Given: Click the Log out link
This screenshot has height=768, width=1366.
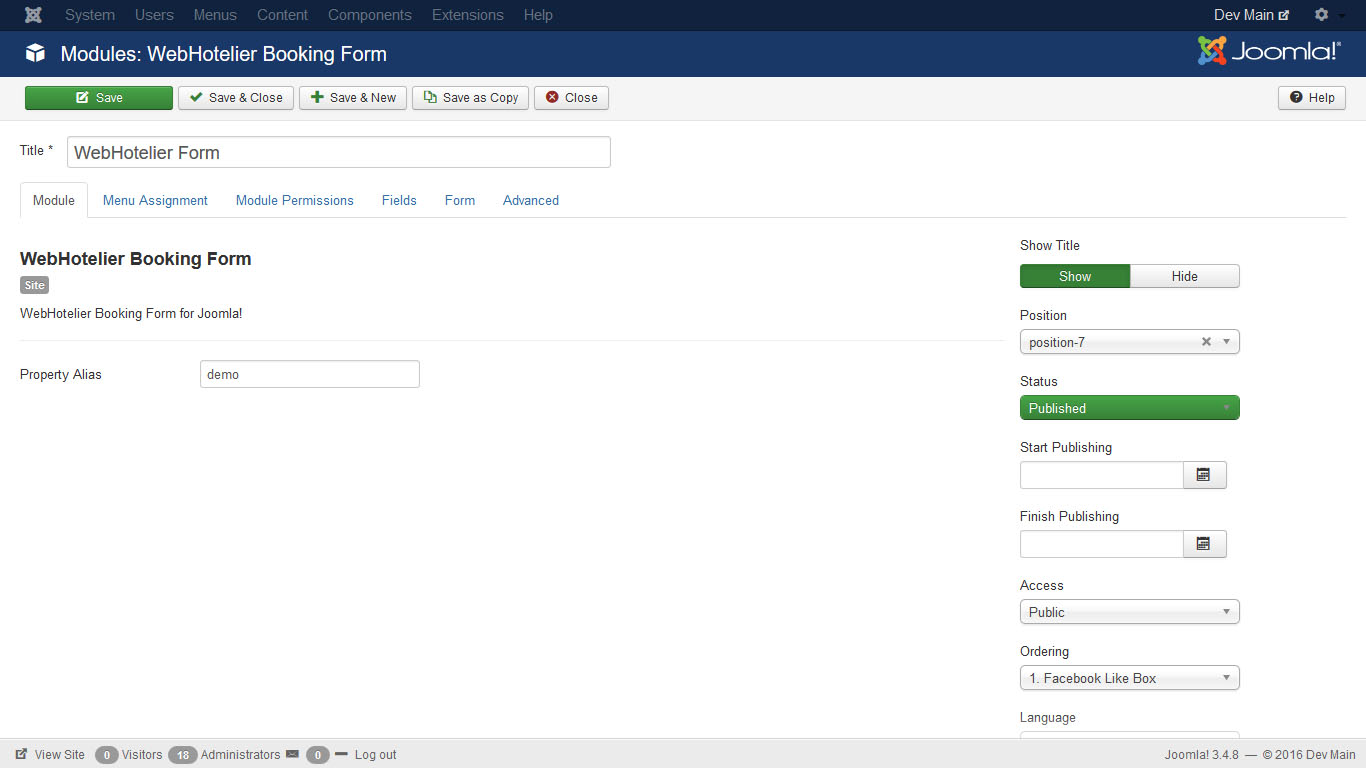Looking at the screenshot, I should [x=375, y=755].
